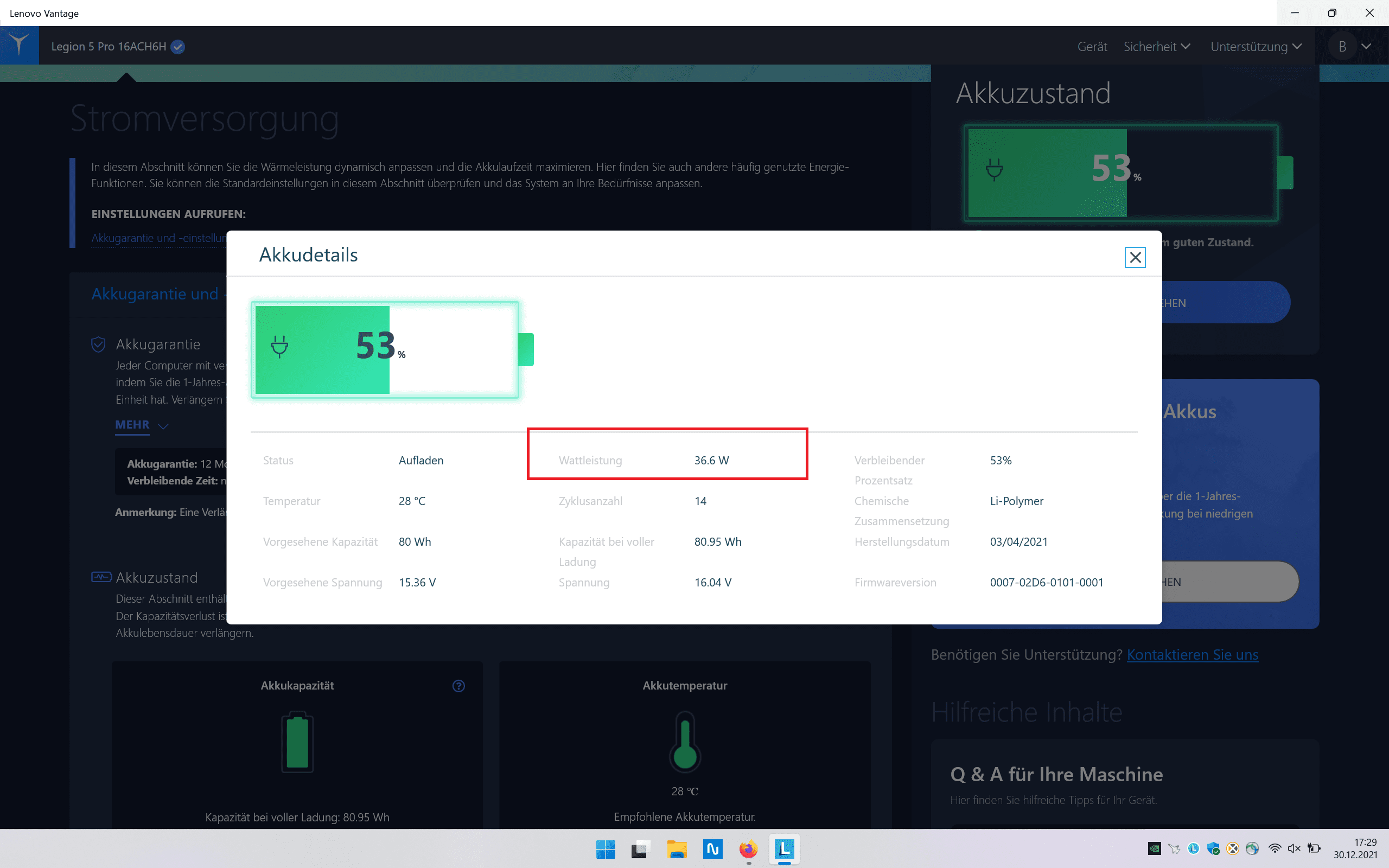Open the round Lenovo L tray icon

(1194, 848)
